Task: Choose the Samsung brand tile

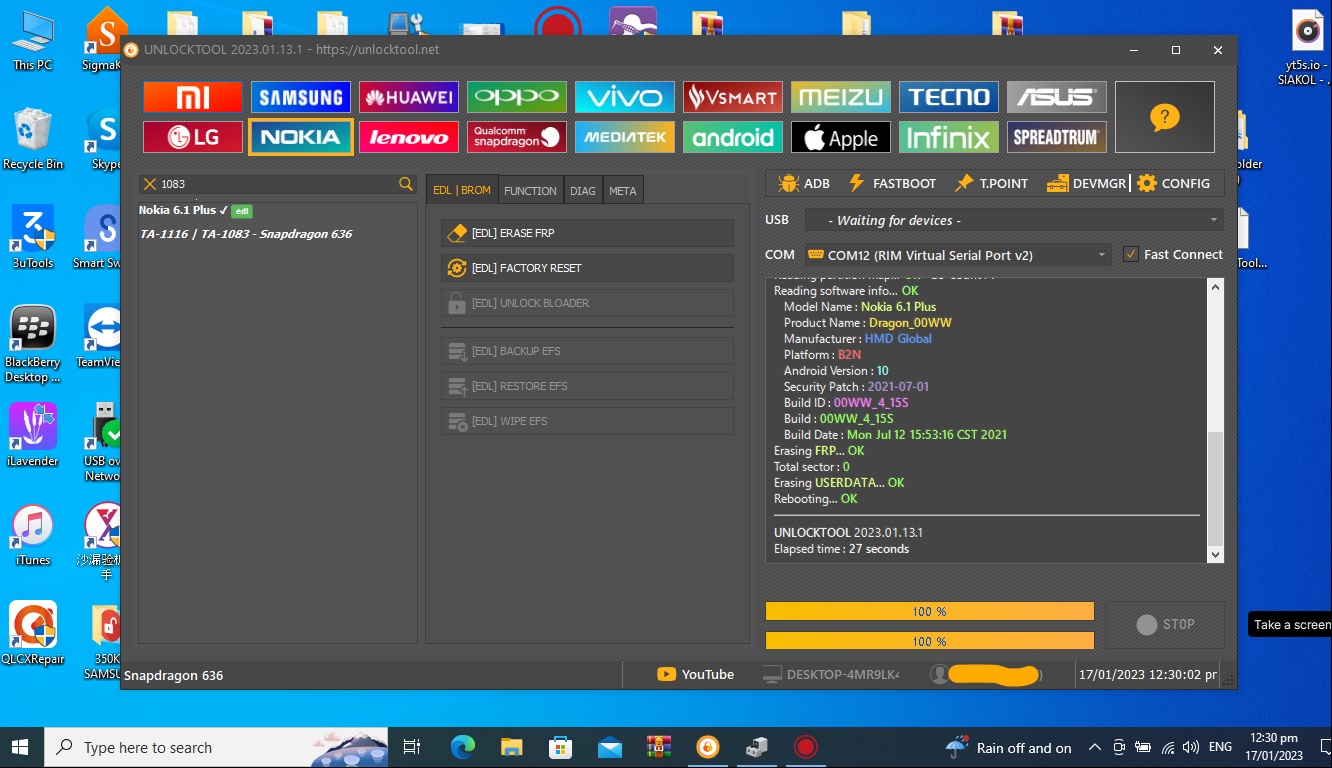Action: click(x=301, y=97)
